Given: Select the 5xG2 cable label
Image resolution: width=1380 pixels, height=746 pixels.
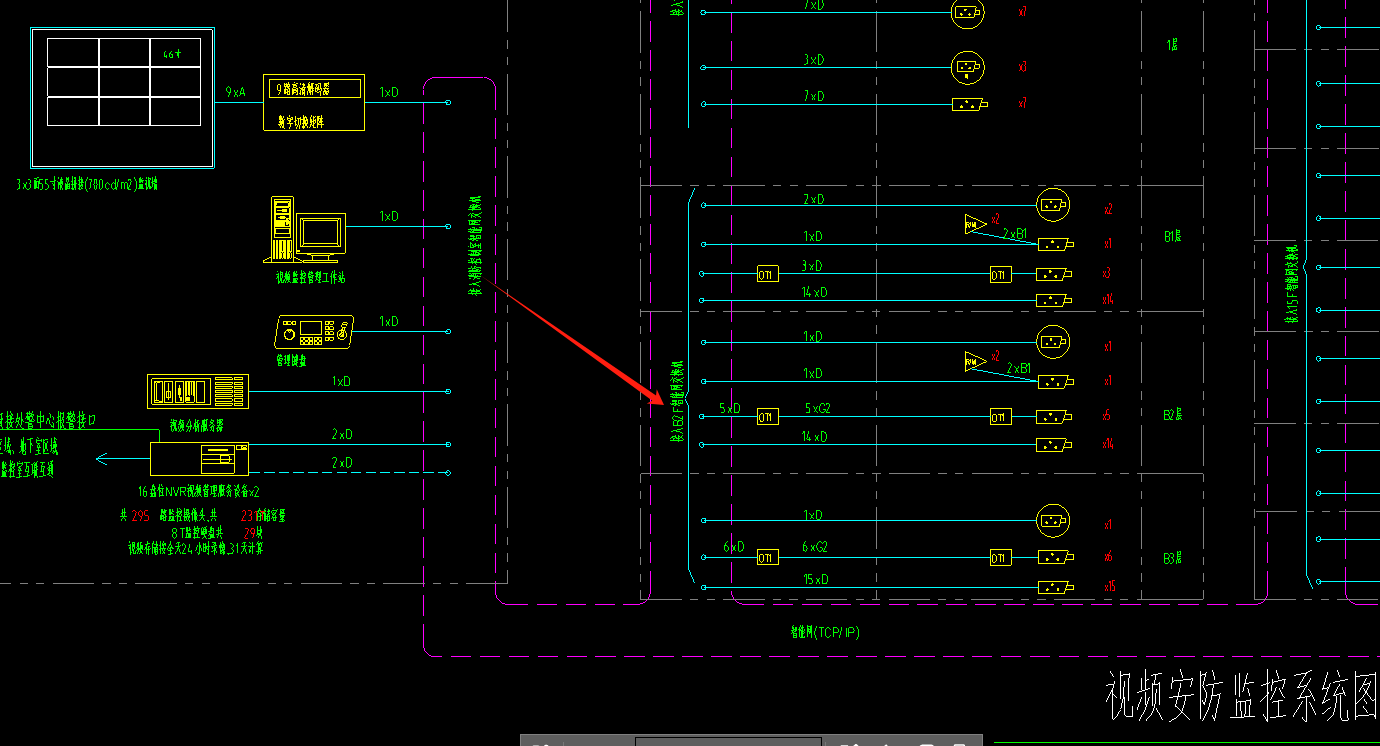Looking at the screenshot, I should click(816, 408).
